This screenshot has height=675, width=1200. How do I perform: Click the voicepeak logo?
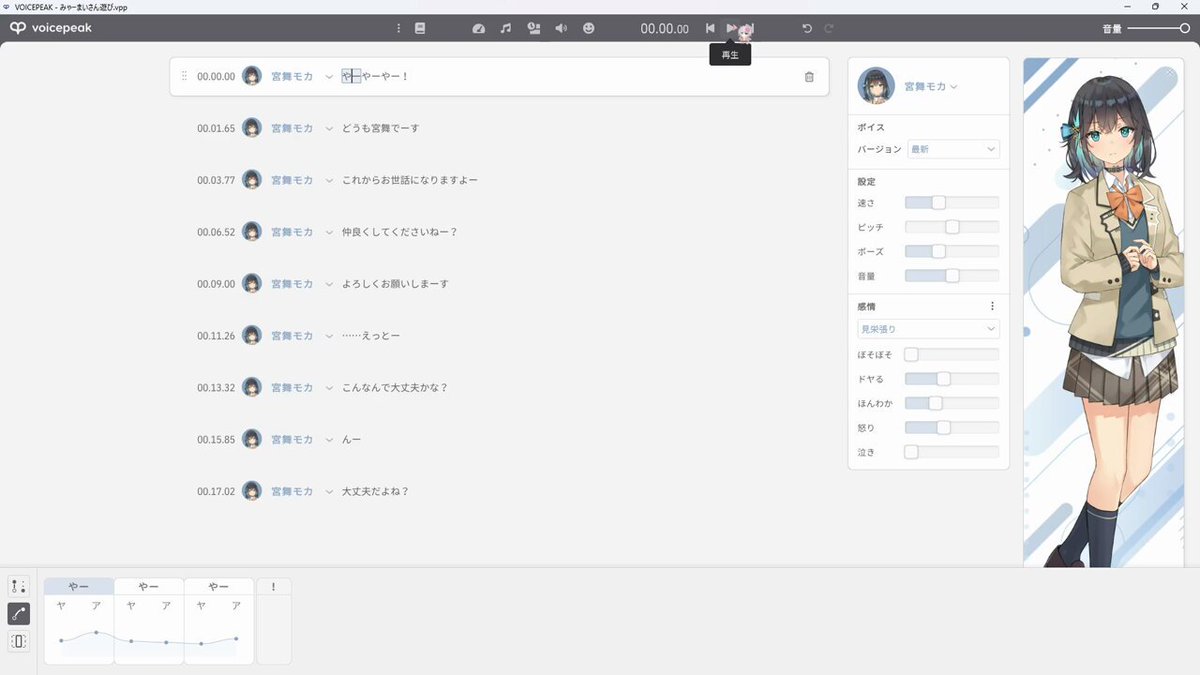51,28
